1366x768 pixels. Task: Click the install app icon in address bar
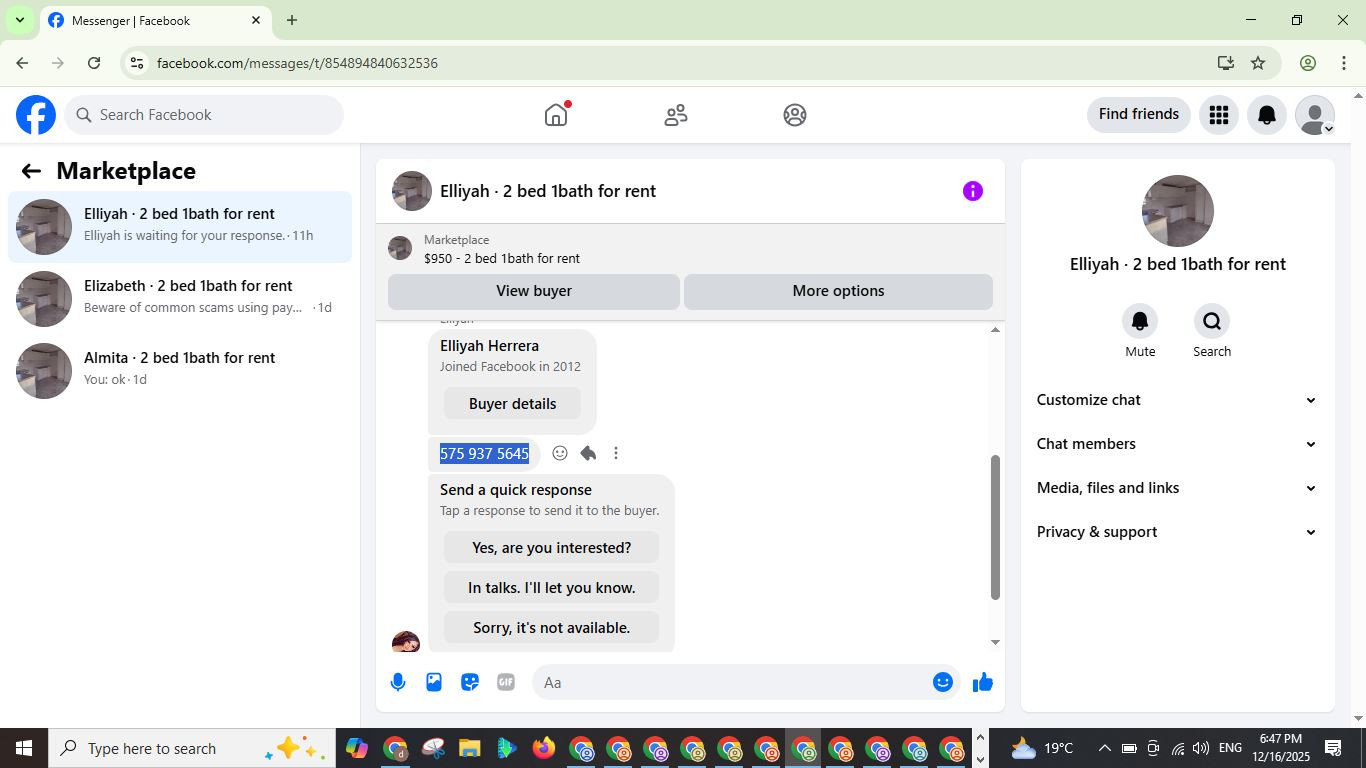point(1226,63)
